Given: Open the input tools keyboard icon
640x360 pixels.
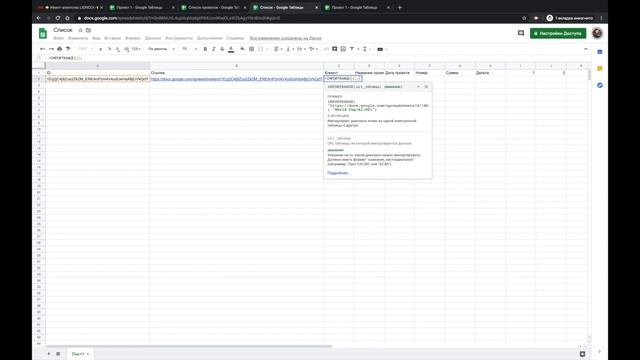Looking at the screenshot, I should point(380,49).
